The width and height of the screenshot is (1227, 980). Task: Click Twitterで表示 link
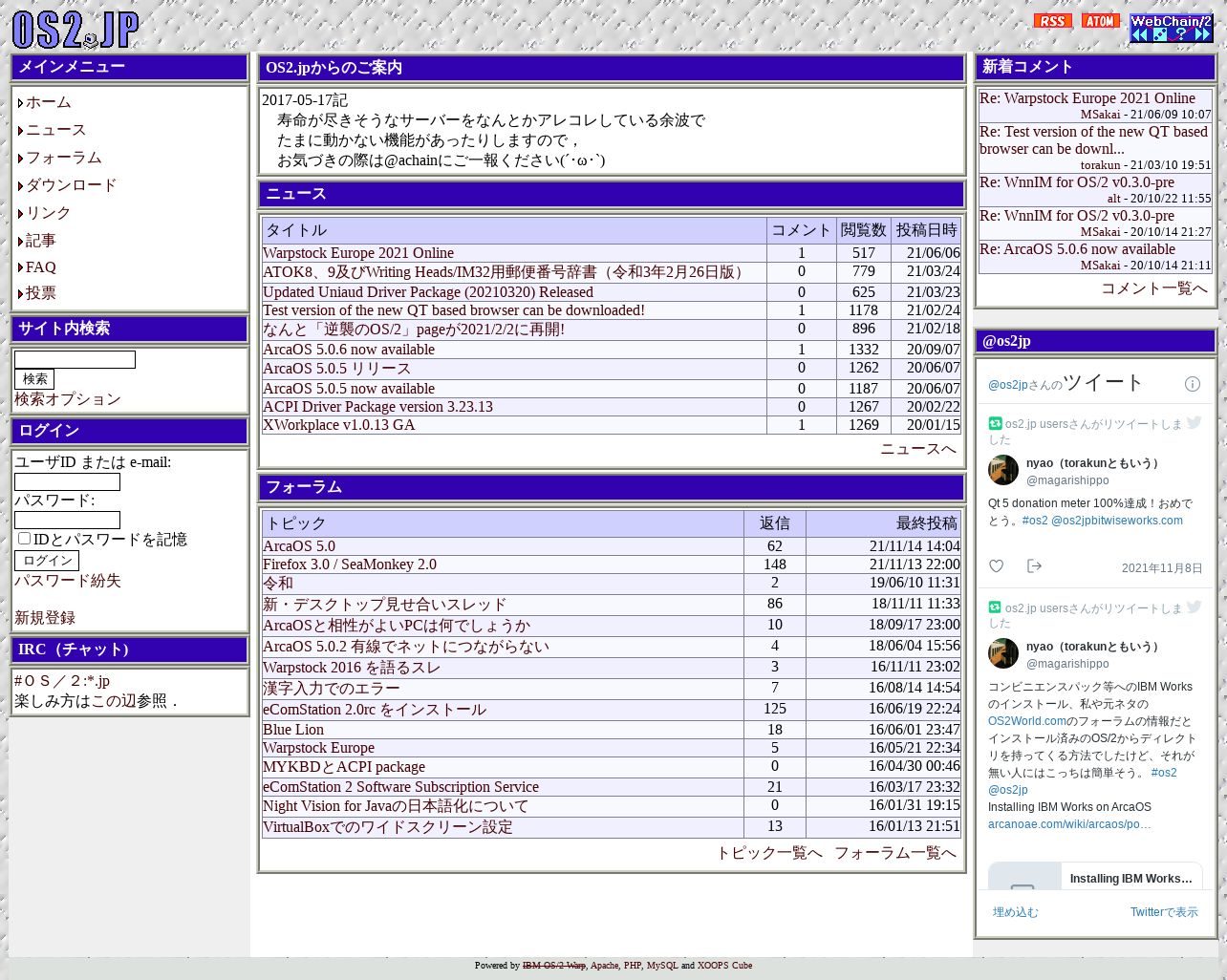tap(1164, 912)
